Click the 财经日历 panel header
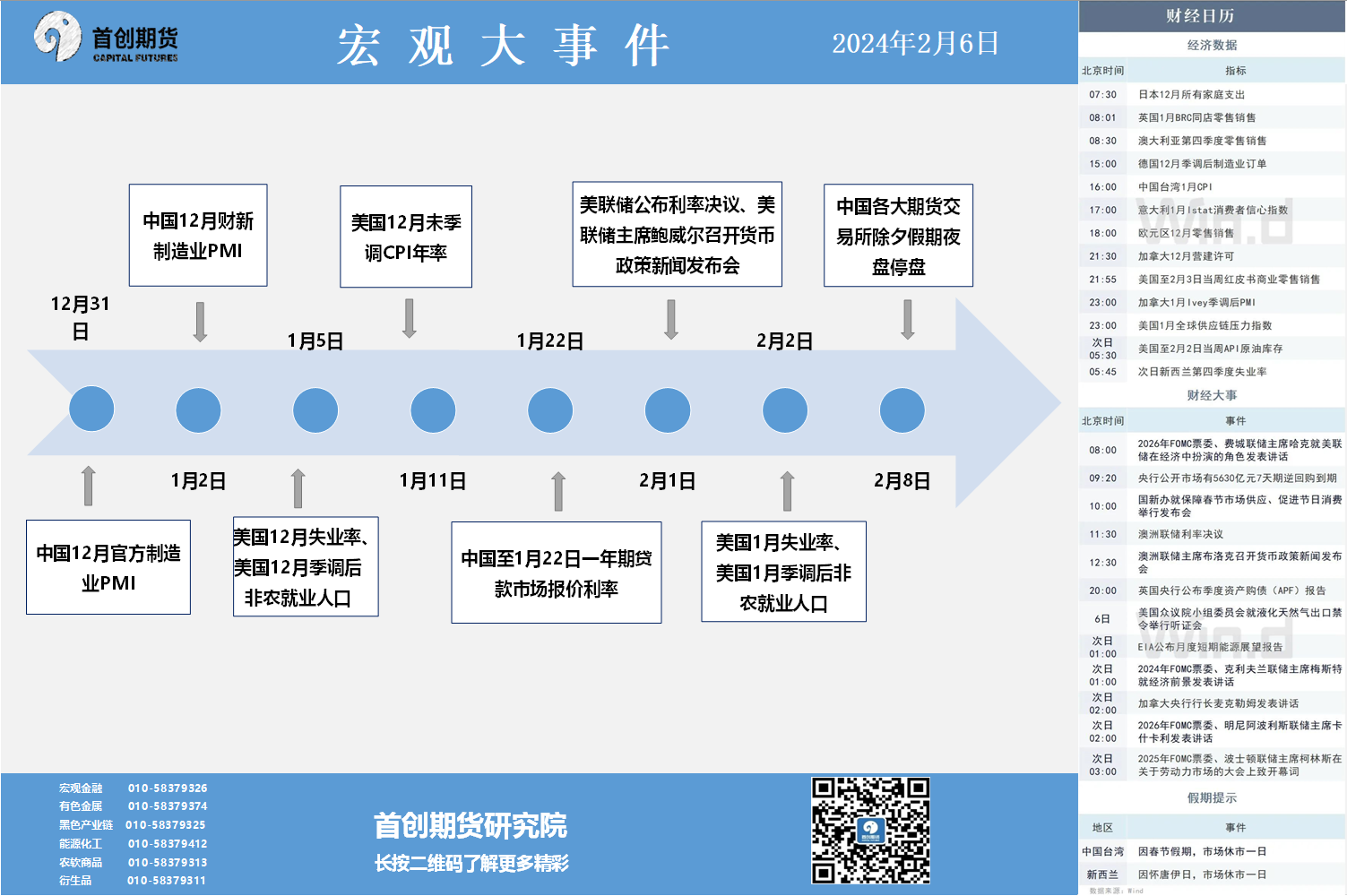 click(x=1212, y=16)
